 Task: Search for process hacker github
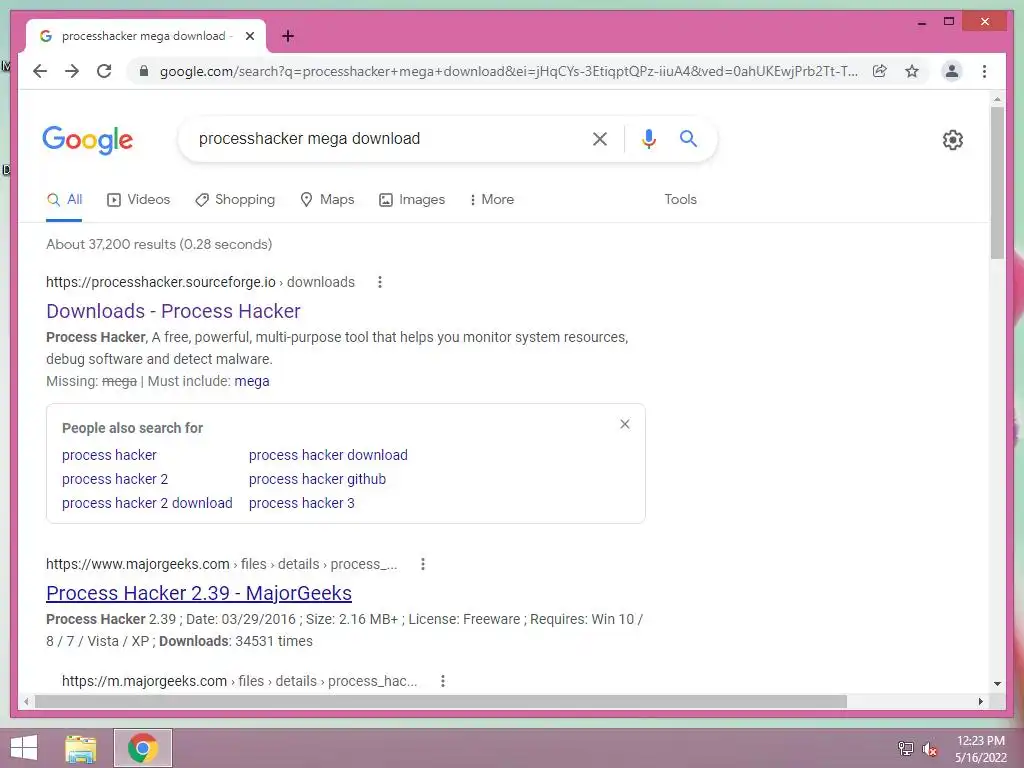[x=317, y=479]
